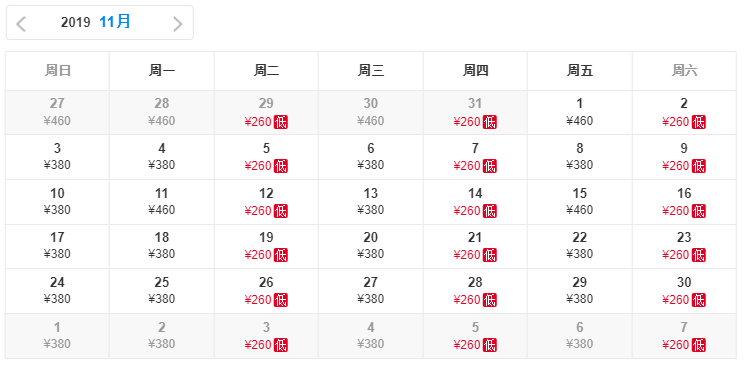Image resolution: width=747 pixels, height=365 pixels.
Task: Click the low-price badge on November 30
Action: (699, 300)
